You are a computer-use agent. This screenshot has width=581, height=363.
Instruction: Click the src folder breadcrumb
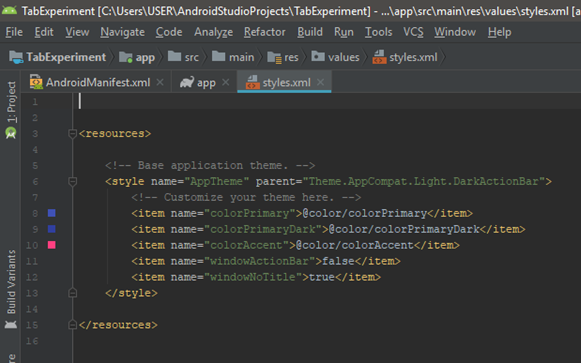[183, 57]
